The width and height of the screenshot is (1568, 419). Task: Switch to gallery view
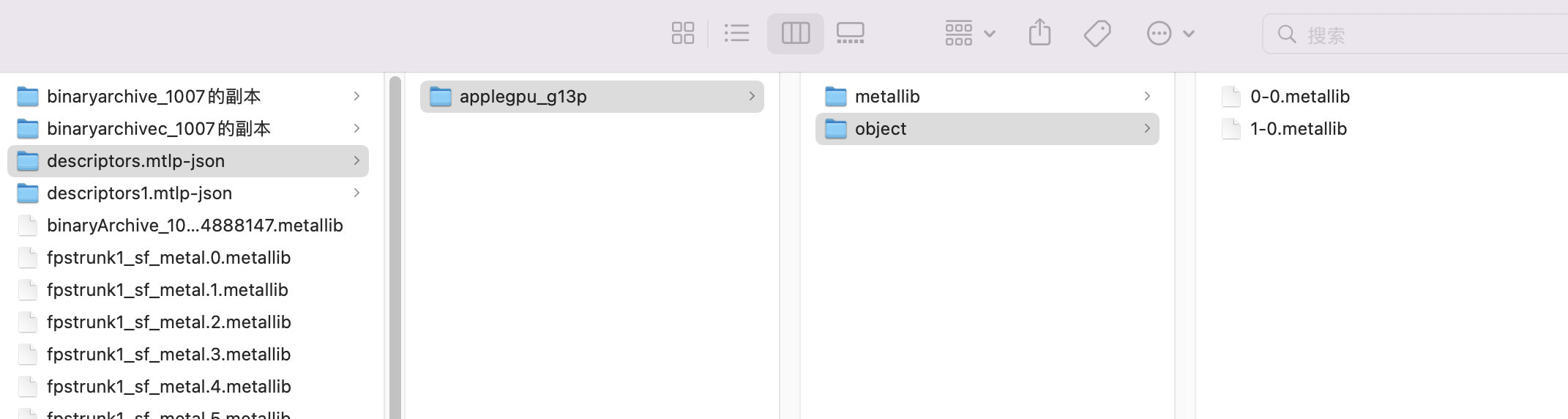tap(850, 34)
